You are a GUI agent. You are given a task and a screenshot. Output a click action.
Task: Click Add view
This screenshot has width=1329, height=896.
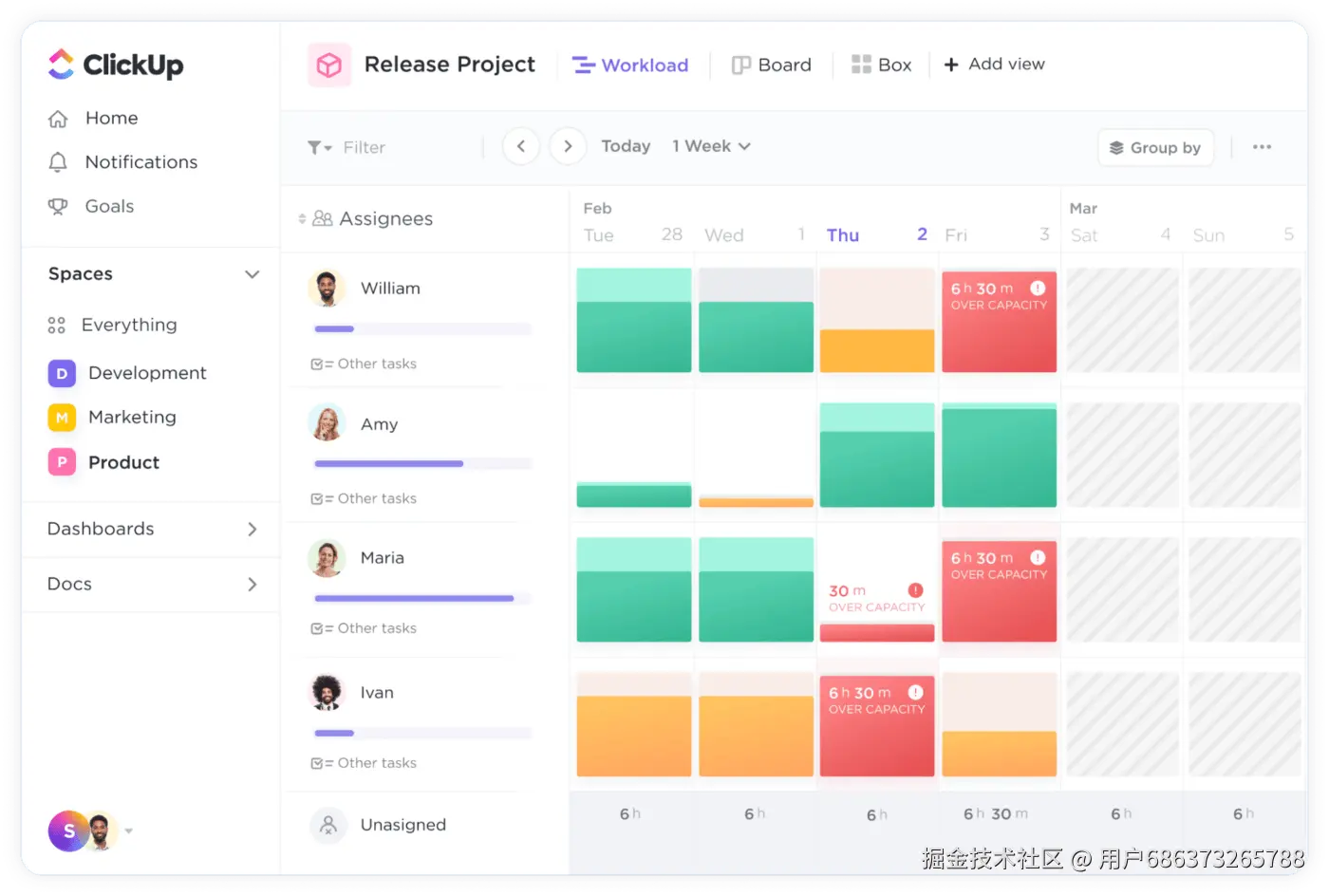[994, 64]
